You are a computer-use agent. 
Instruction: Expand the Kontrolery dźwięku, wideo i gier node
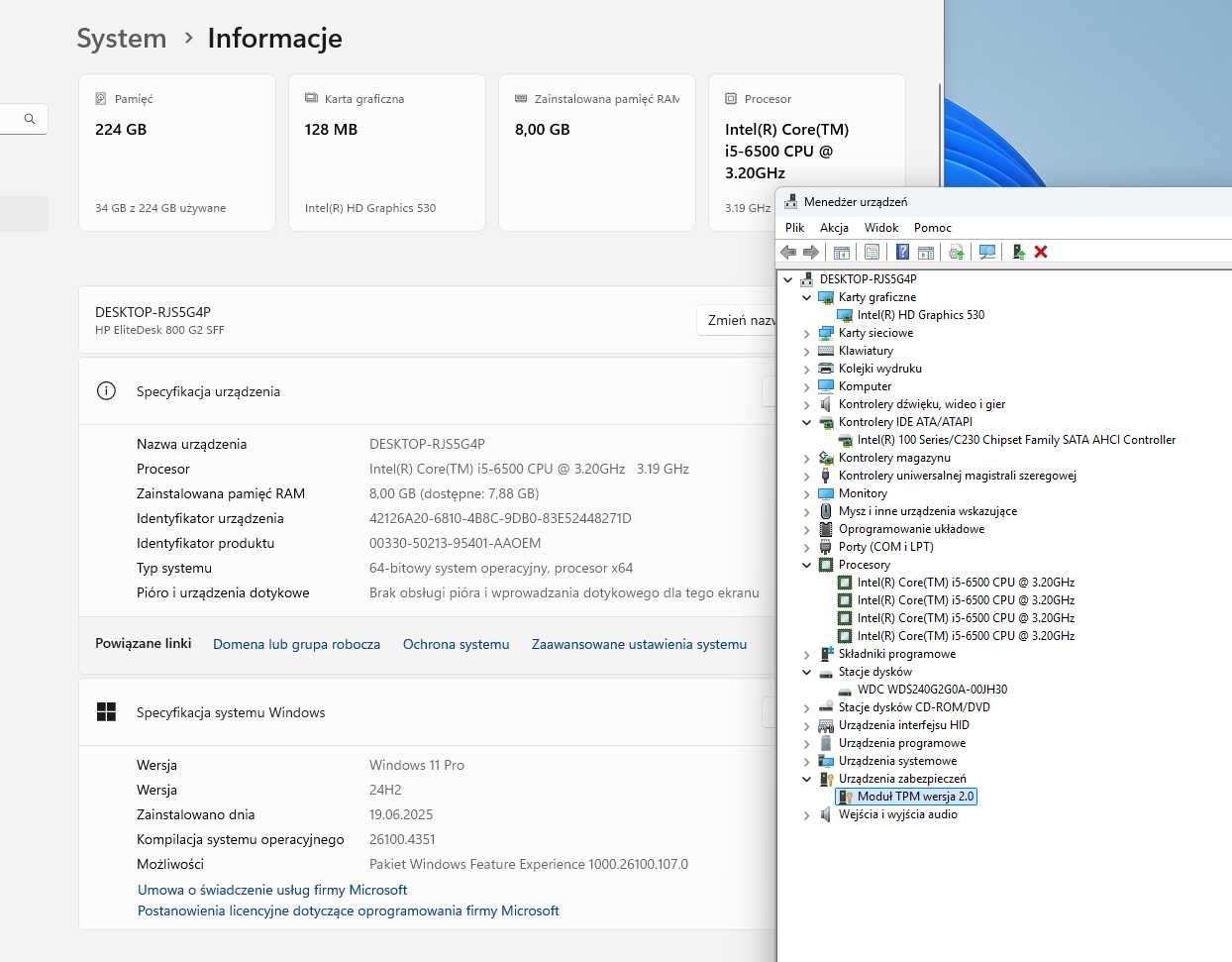807,404
